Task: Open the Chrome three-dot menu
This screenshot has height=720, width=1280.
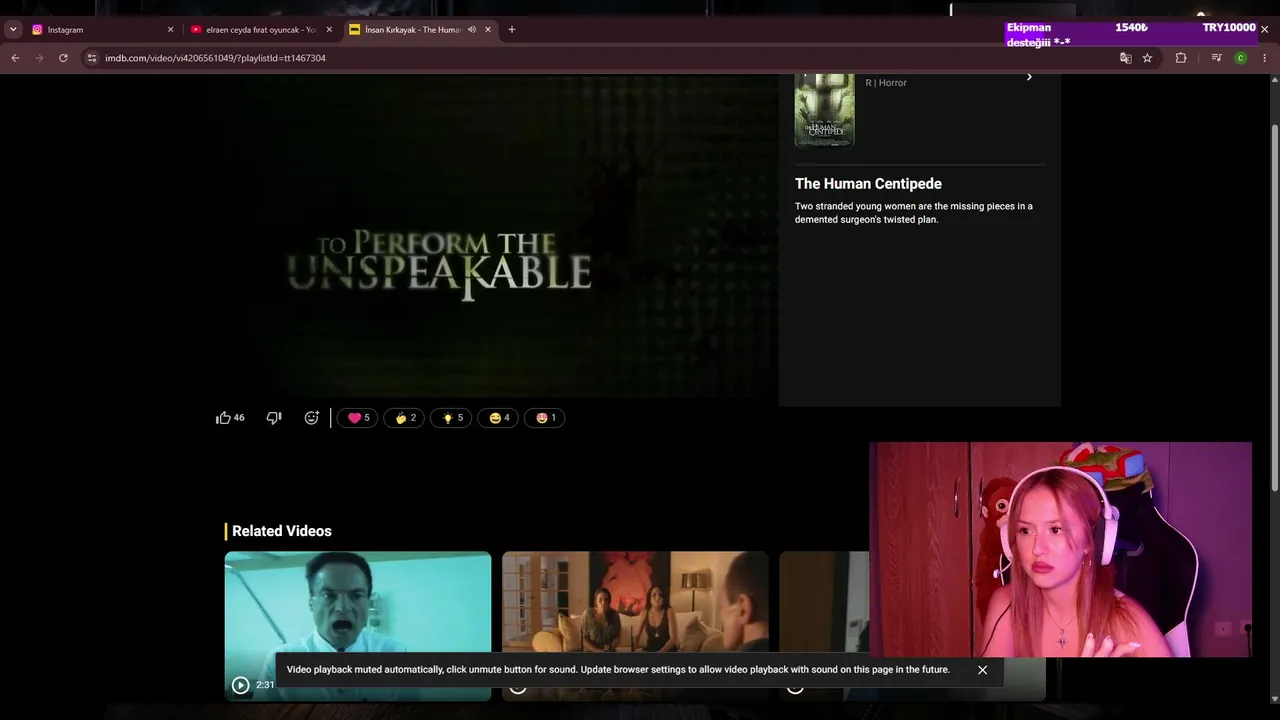Action: [1265, 58]
